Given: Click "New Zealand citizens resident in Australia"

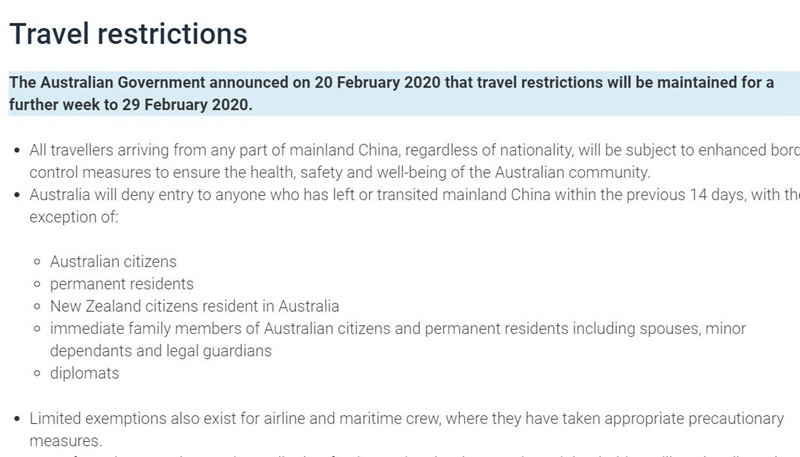Looking at the screenshot, I should click(x=195, y=306).
